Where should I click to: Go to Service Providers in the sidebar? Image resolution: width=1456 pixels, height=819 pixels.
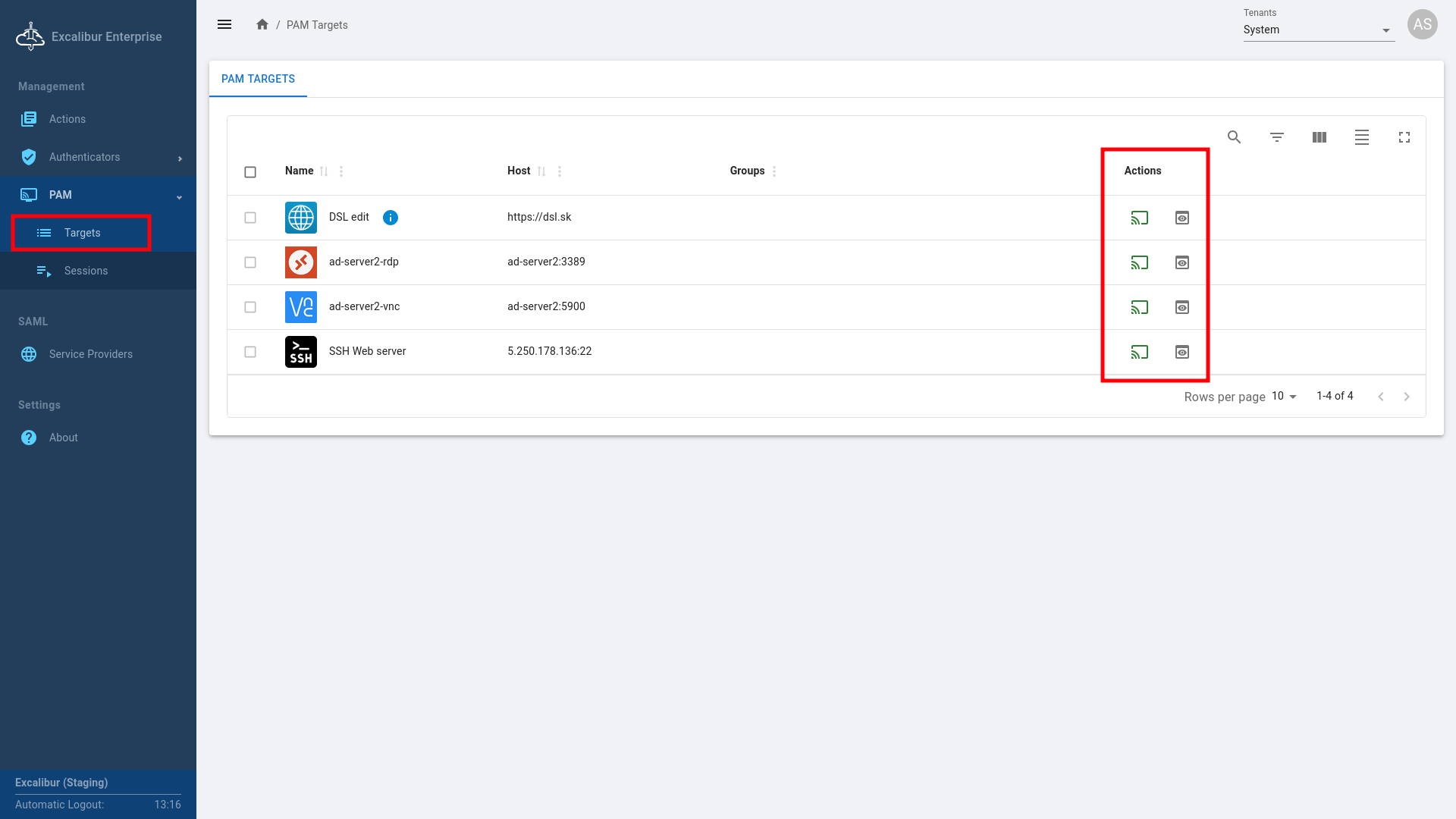tap(90, 354)
